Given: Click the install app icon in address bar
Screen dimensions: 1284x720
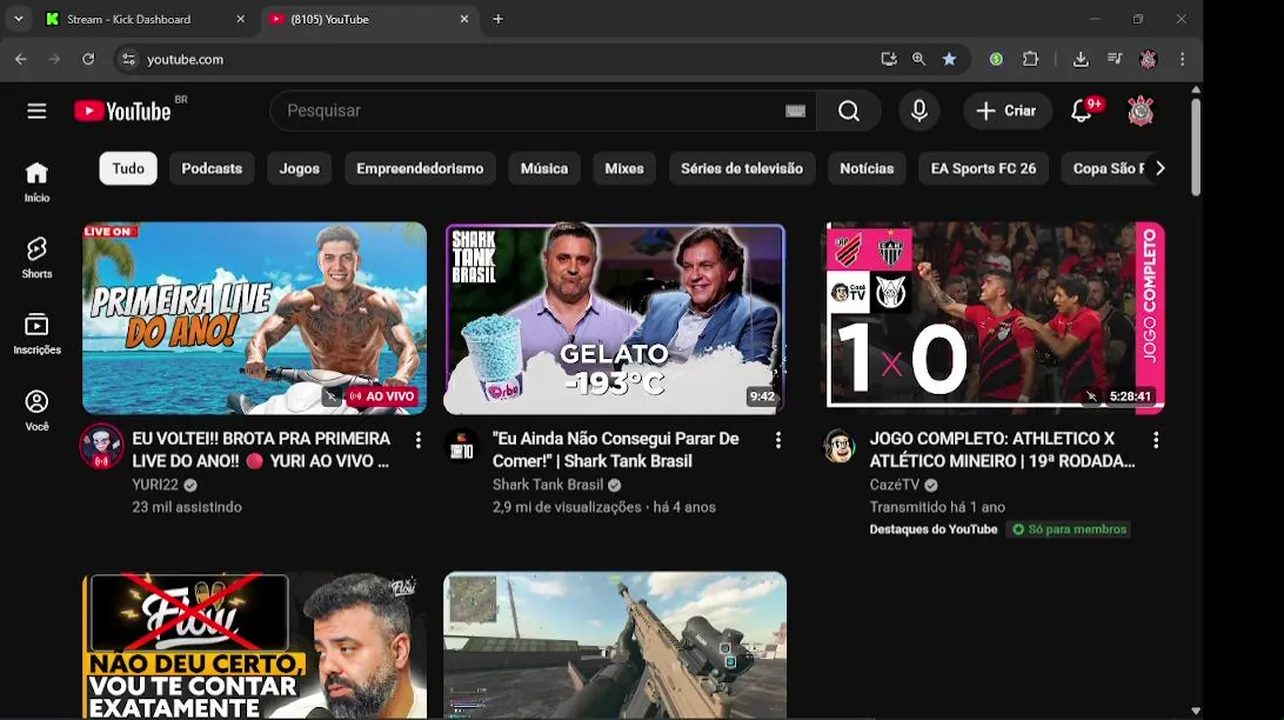Looking at the screenshot, I should [888, 59].
